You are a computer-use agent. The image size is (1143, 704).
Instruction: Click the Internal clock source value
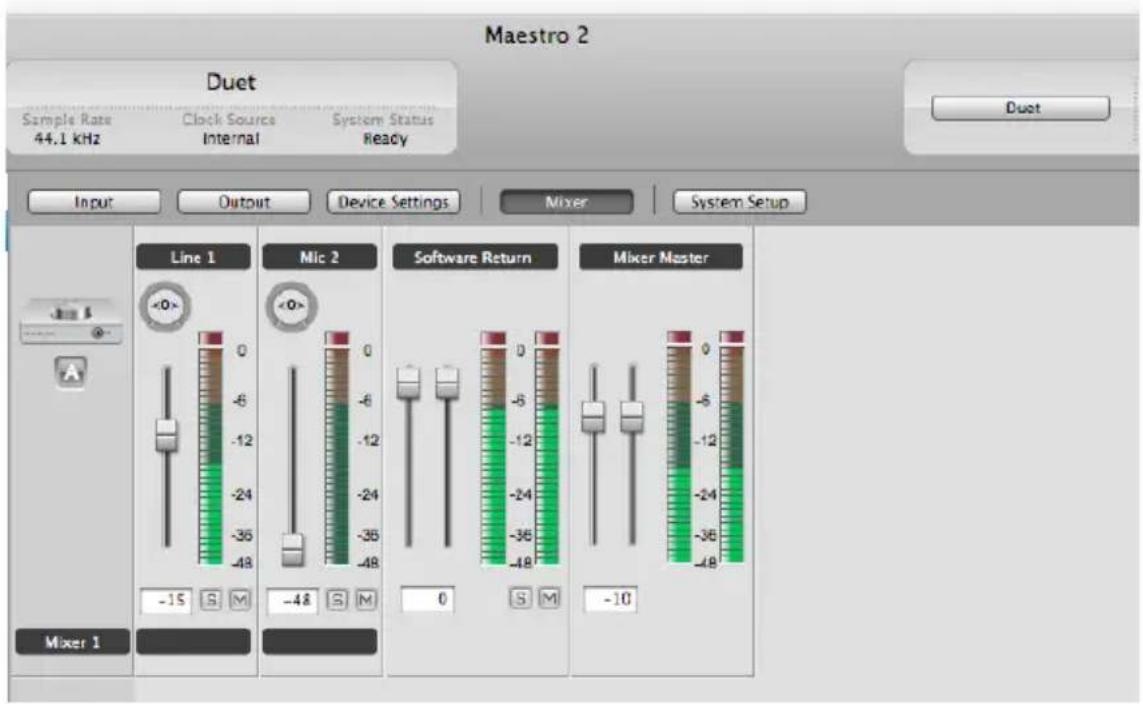(230, 138)
